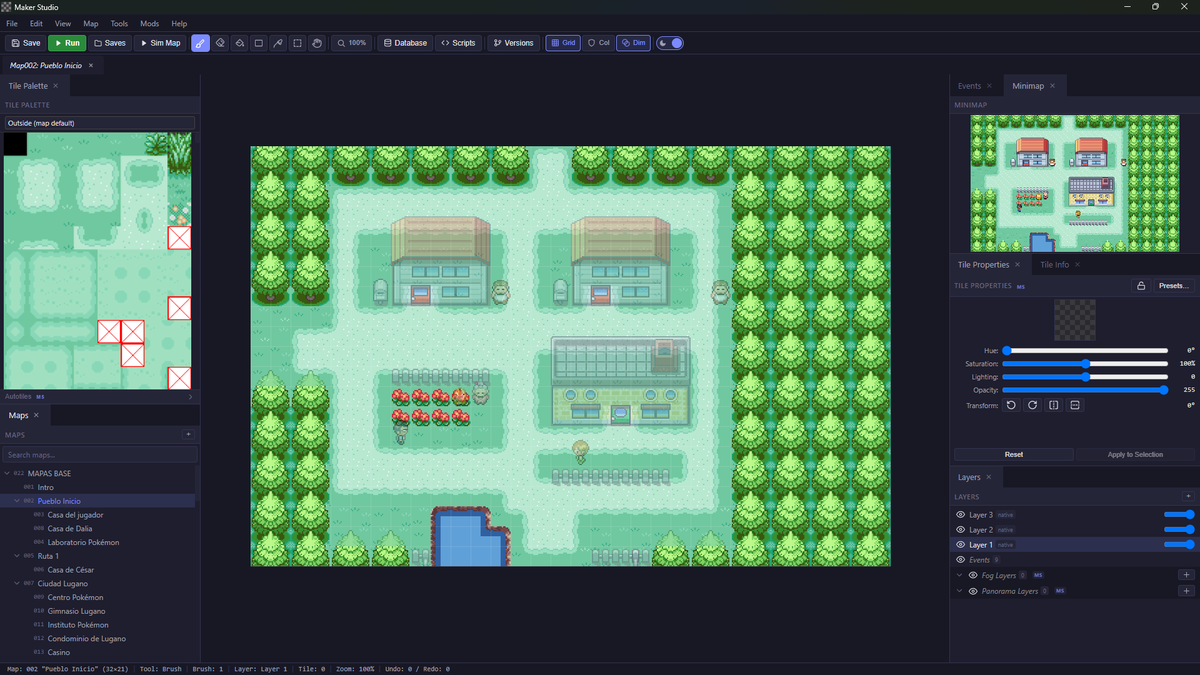The height and width of the screenshot is (675, 1200).
Task: Switch to the Tile Info tab
Action: [1054, 265]
